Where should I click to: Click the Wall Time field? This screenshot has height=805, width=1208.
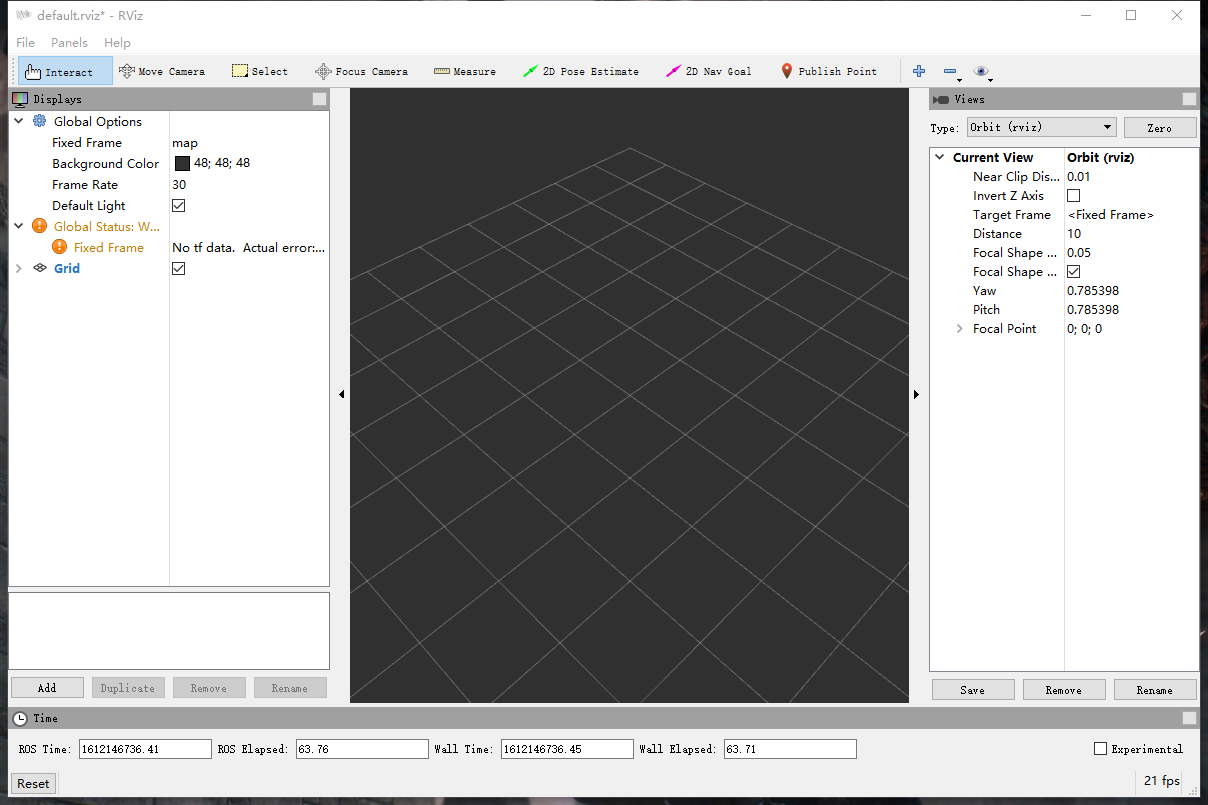click(567, 749)
